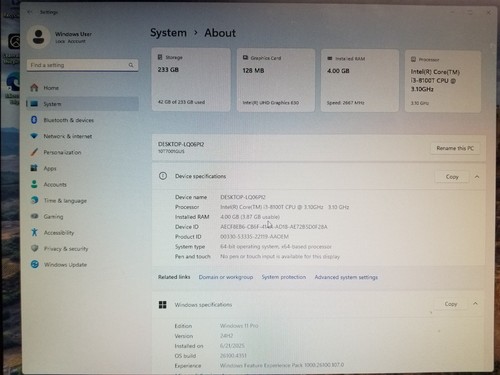The width and height of the screenshot is (500, 375).
Task: Open Accounts settings in sidebar
Action: pos(82,184)
